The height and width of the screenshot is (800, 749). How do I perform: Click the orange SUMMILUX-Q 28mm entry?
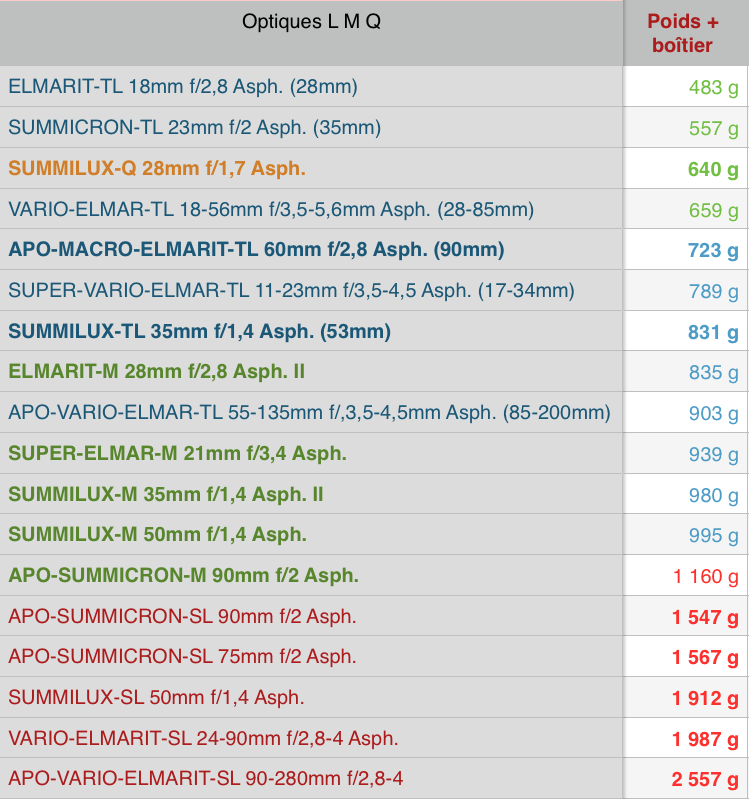tap(157, 168)
